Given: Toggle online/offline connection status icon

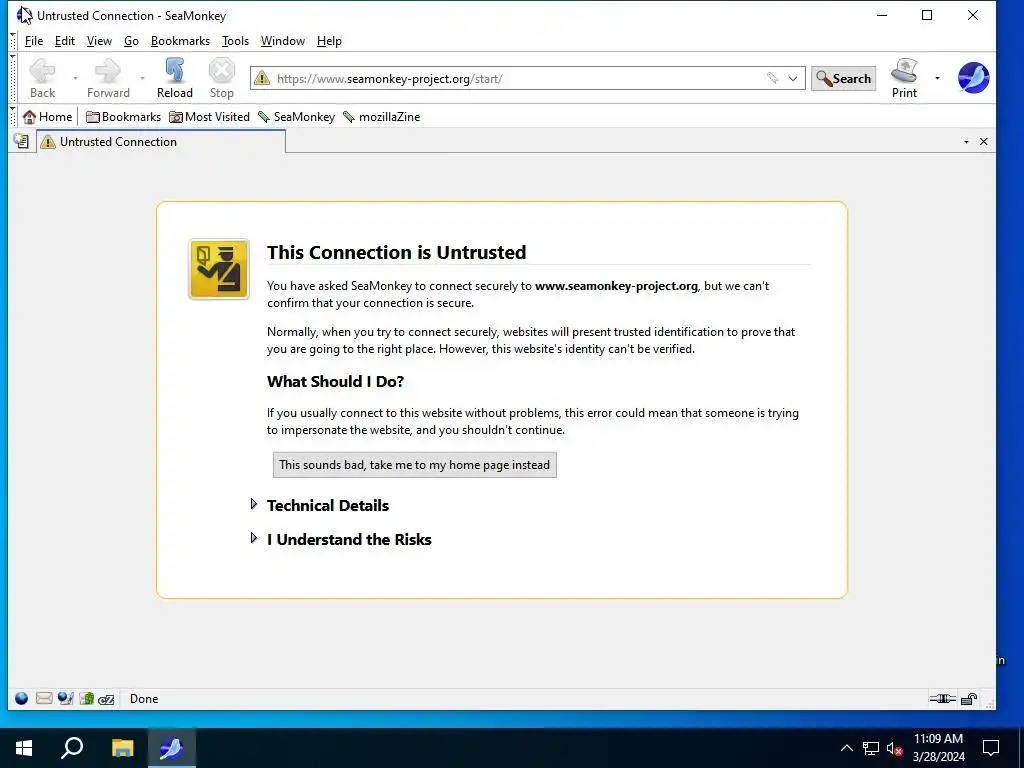Looking at the screenshot, I should 942,699.
